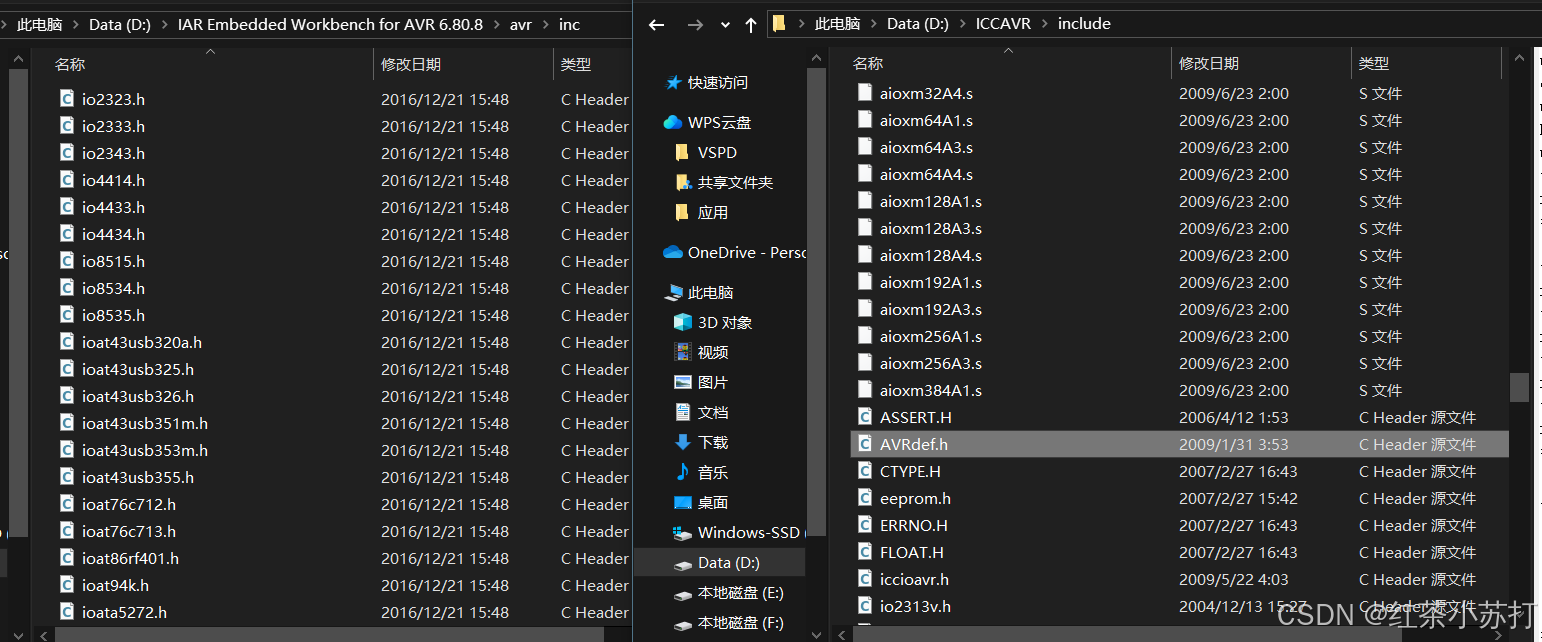This screenshot has height=642, width=1542.
Task: Select ioat43usb320a.h file icon in left window
Action: (67, 341)
